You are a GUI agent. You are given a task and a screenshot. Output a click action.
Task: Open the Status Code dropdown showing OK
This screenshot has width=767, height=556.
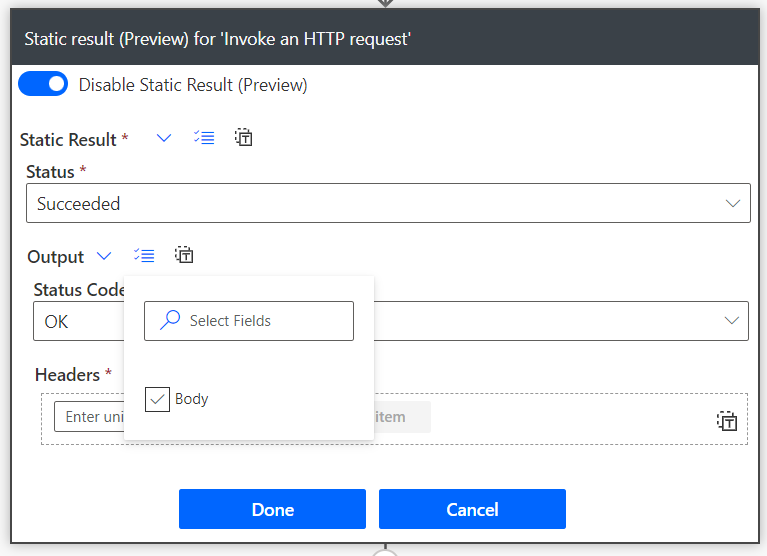[x=560, y=322]
